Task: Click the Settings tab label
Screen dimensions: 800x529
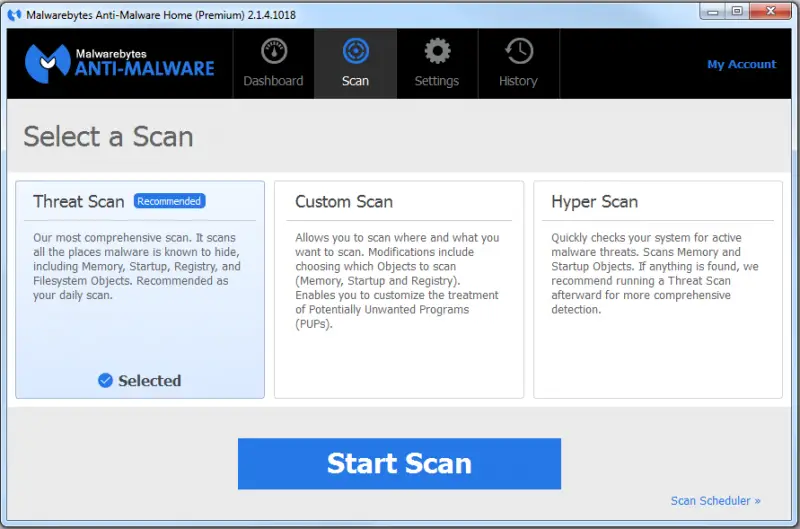Action: (437, 81)
